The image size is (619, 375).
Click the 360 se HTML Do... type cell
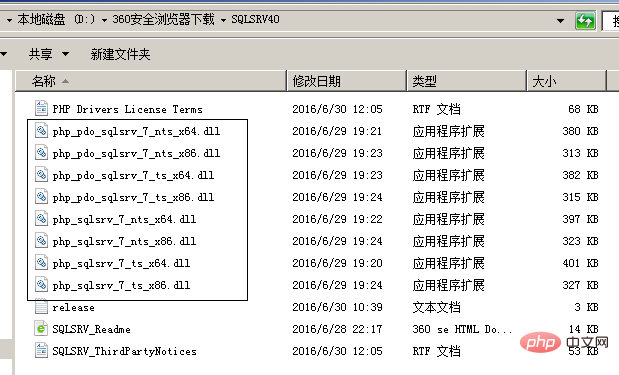coord(462,329)
